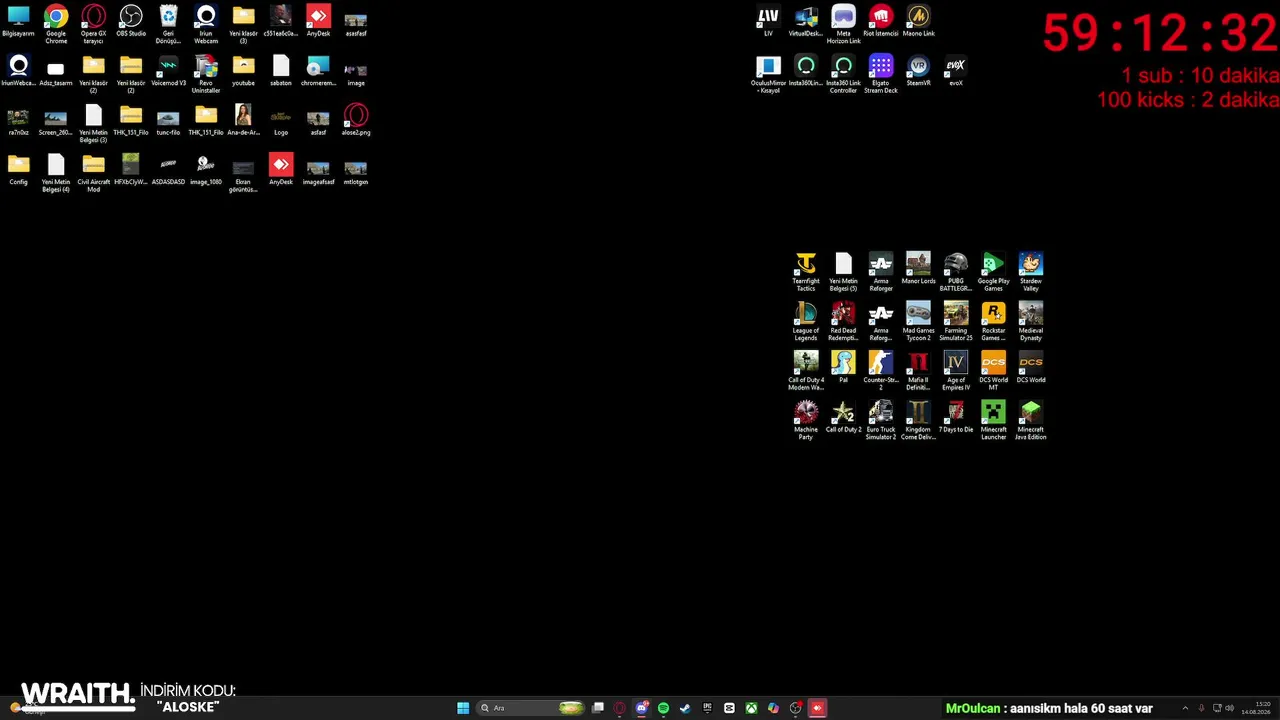Image resolution: width=1280 pixels, height=720 pixels.
Task: Select the Riot İstemcisi shortcut
Action: (x=881, y=21)
